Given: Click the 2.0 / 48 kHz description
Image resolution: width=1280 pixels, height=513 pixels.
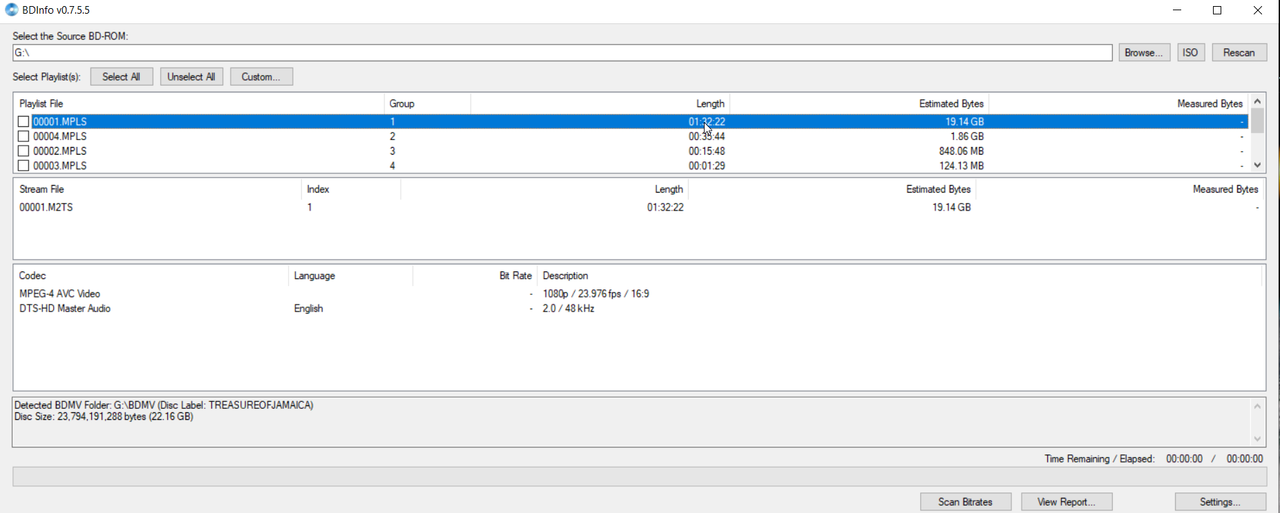Looking at the screenshot, I should [568, 309].
